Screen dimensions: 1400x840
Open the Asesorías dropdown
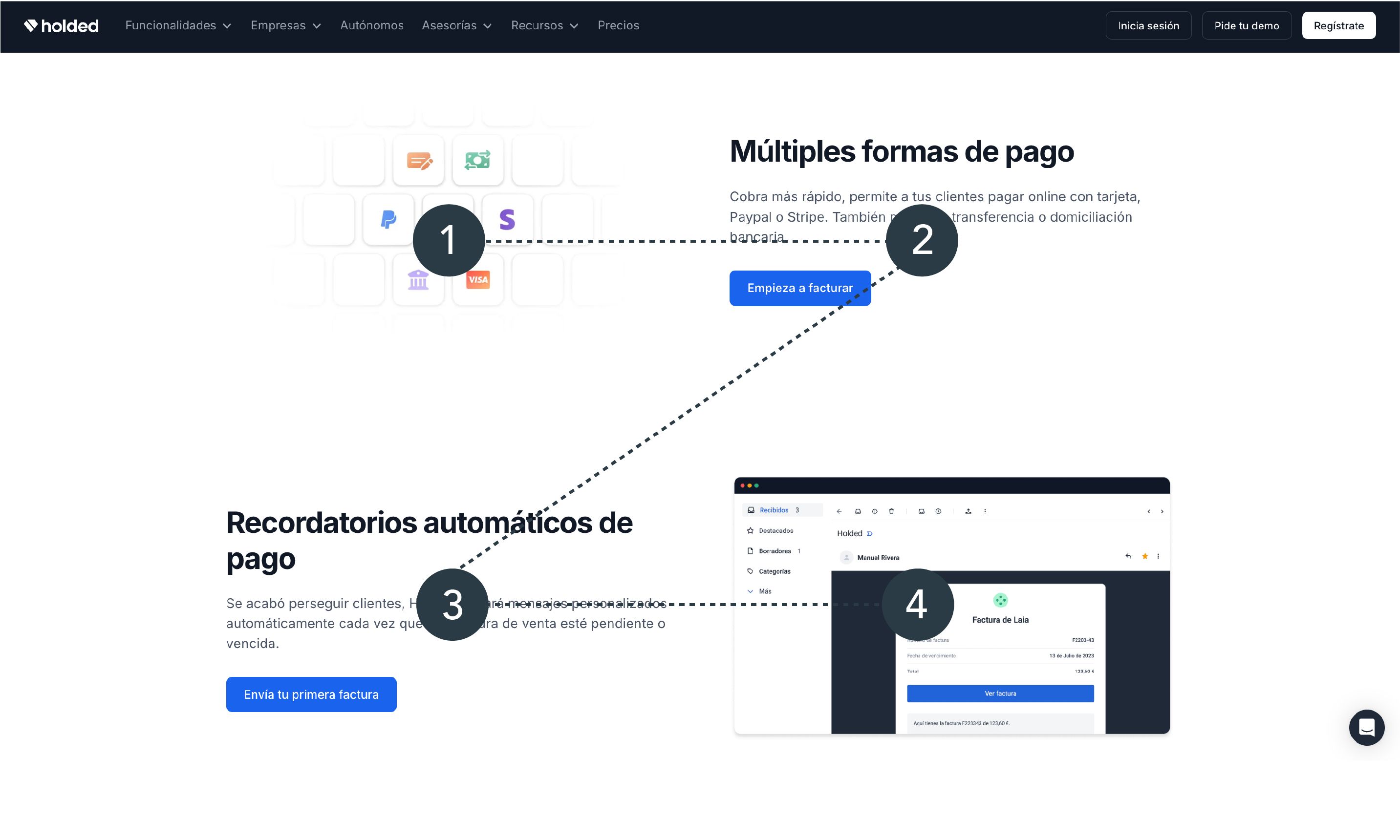coord(456,25)
